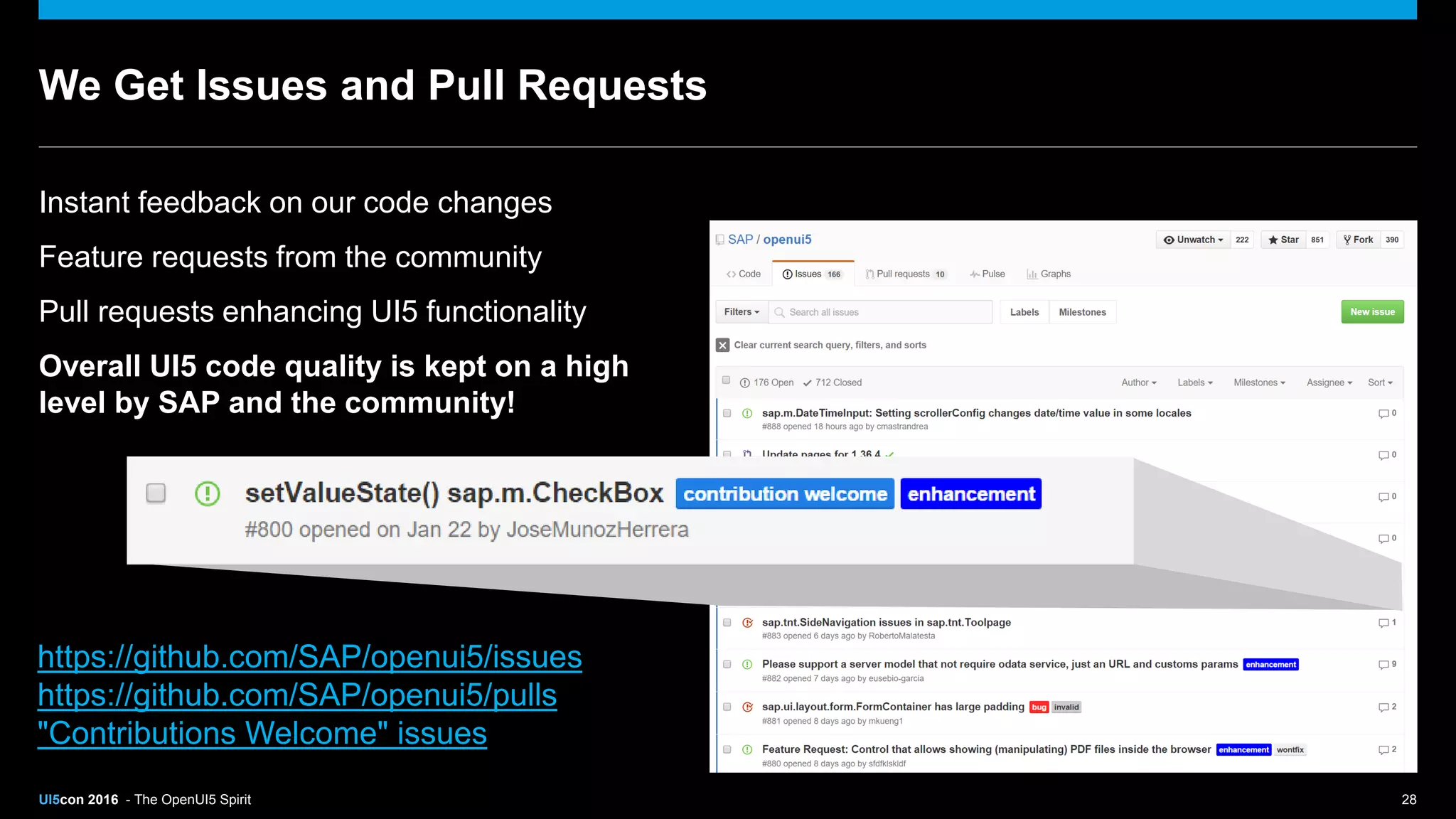Screen dimensions: 1456x819
Task: Click comment count icon on Update pages row
Action: [x=1383, y=456]
